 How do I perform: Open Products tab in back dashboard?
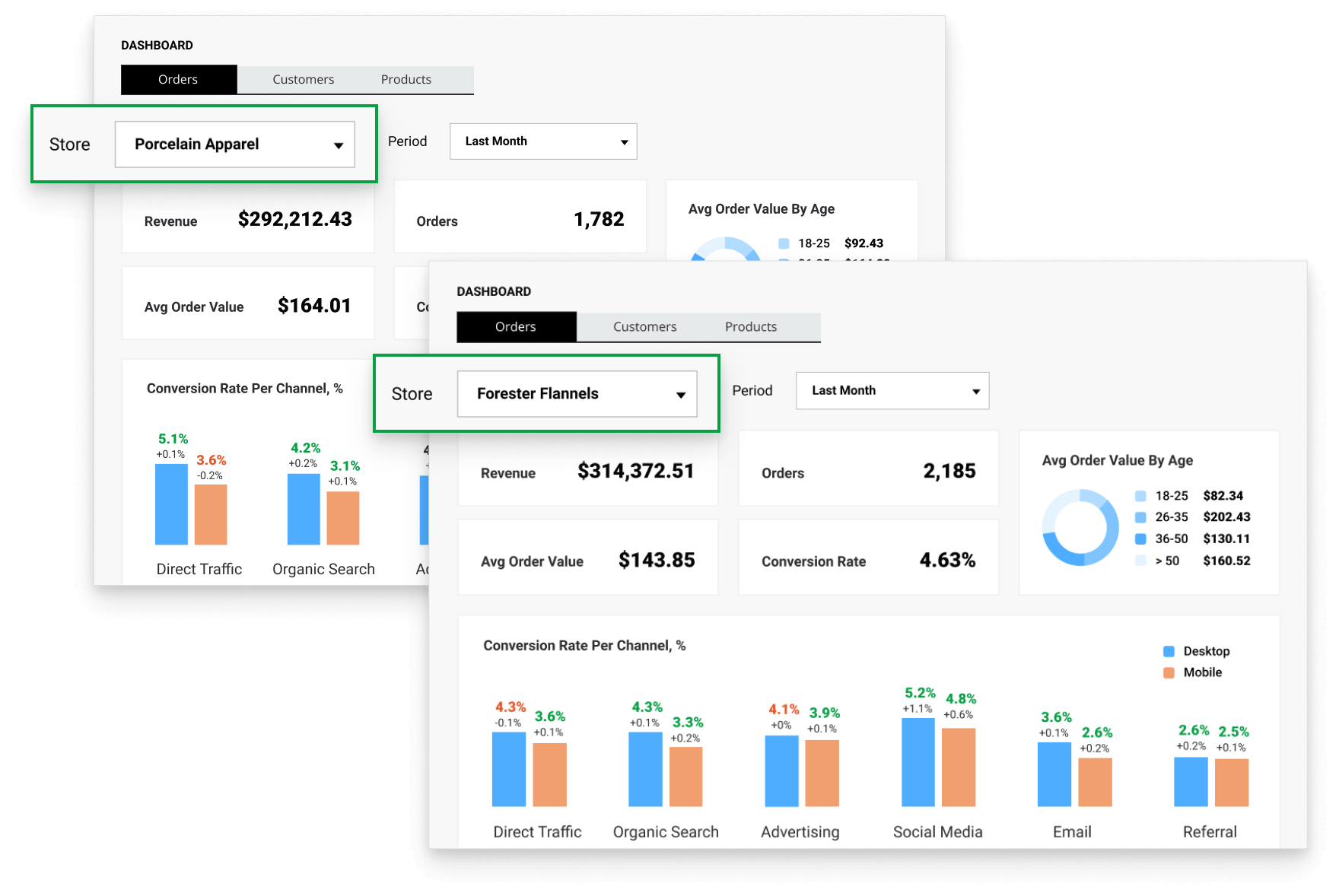coord(406,80)
